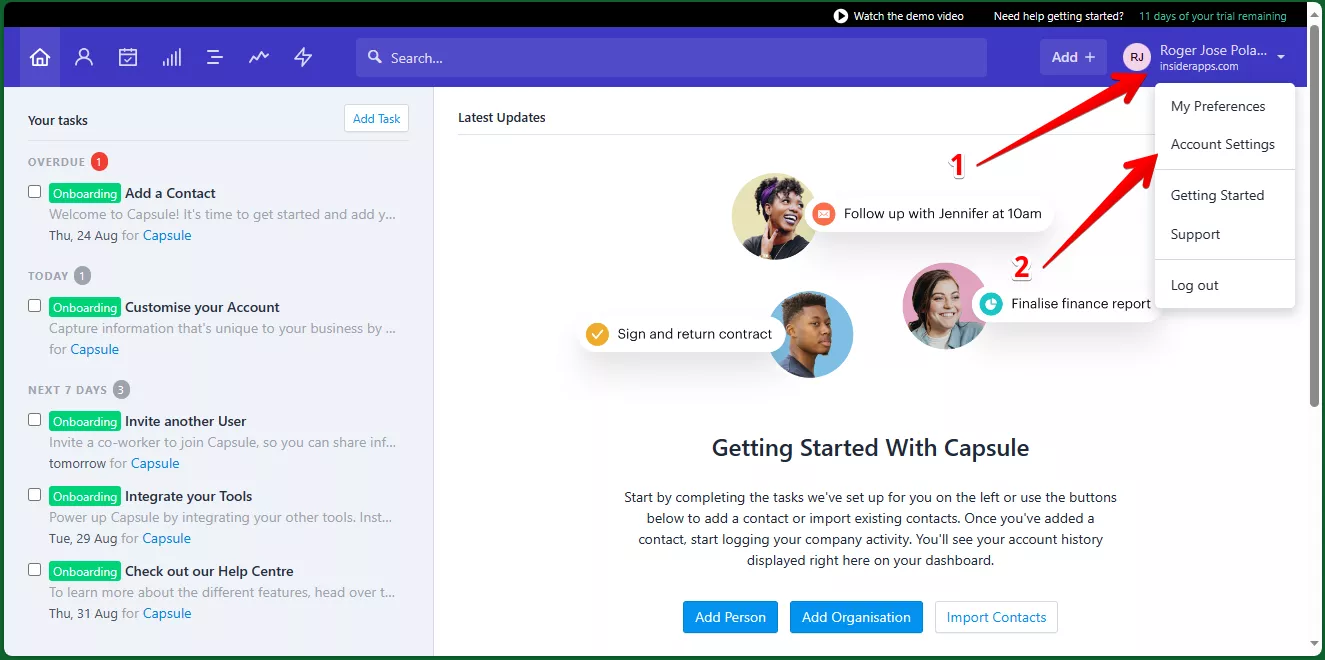Open the Check out our Help Centre task

[209, 571]
